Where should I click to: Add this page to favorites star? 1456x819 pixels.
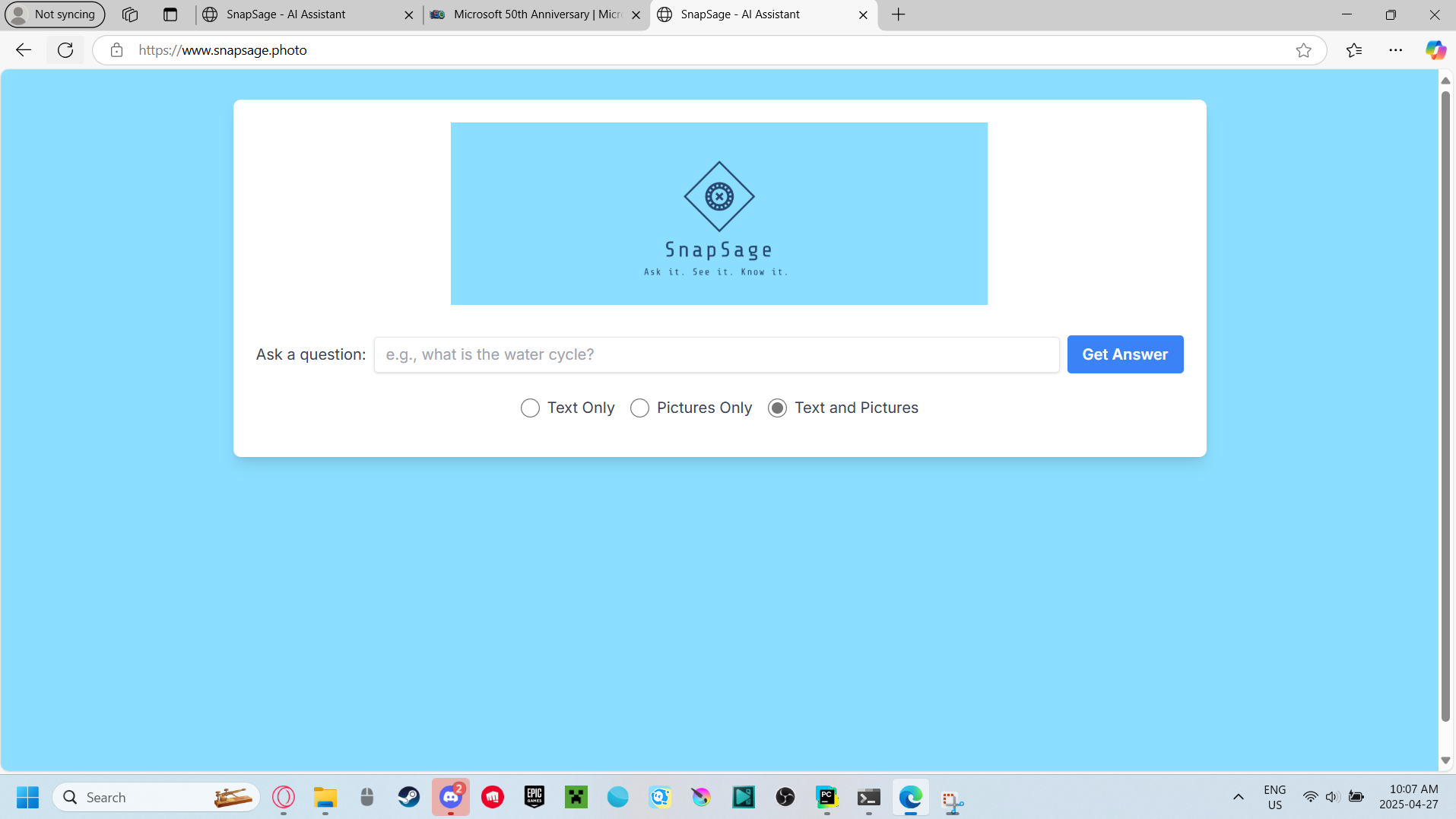click(x=1304, y=50)
